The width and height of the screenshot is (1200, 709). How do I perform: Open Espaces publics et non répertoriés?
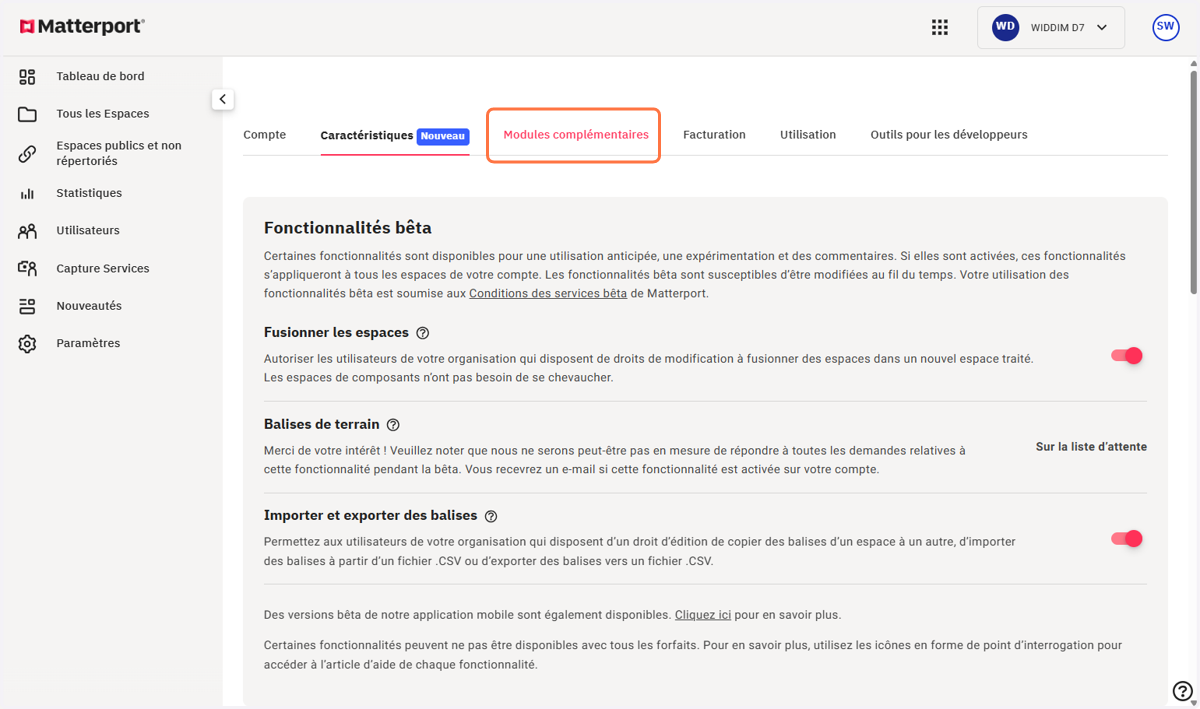tap(119, 153)
